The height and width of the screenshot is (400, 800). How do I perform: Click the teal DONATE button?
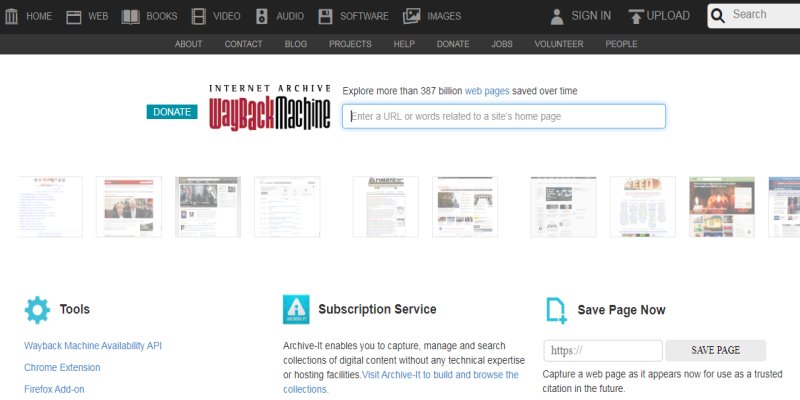point(172,112)
